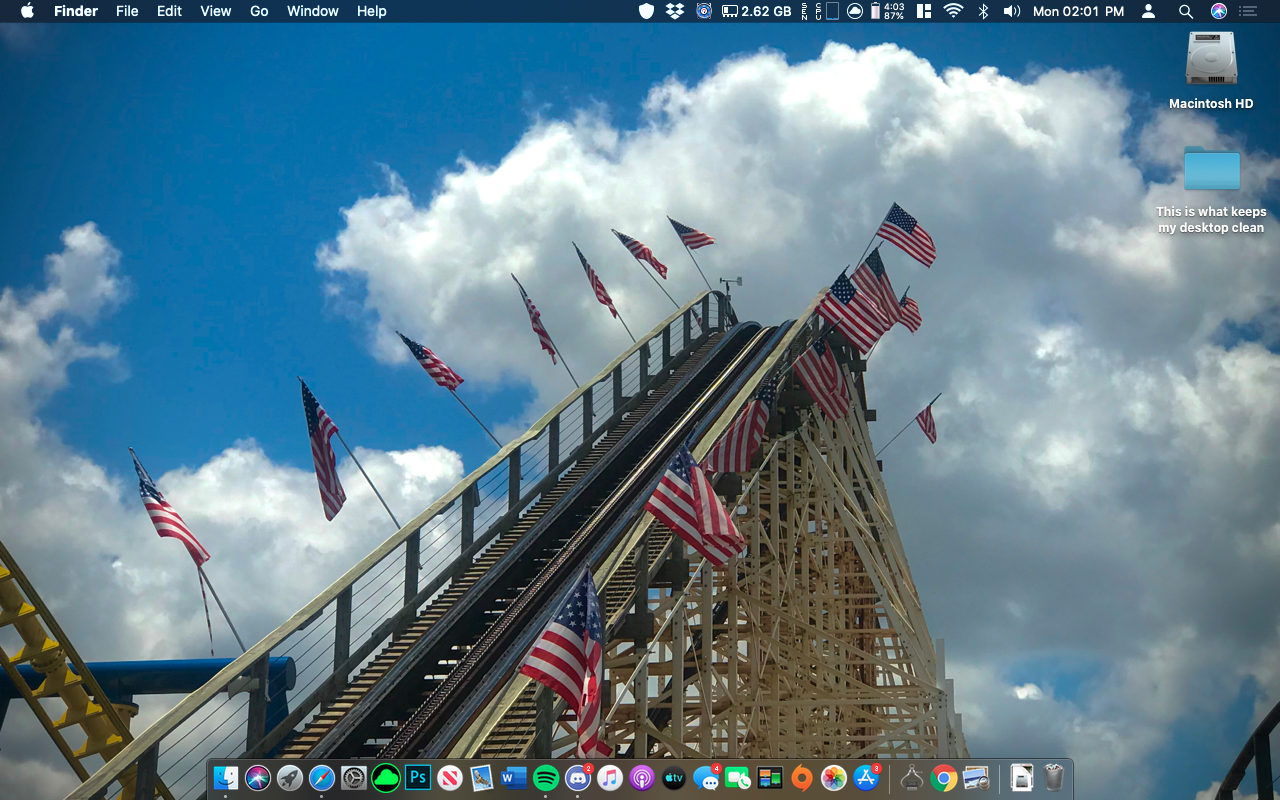Select the Macintosh HD drive icon

(x=1211, y=60)
